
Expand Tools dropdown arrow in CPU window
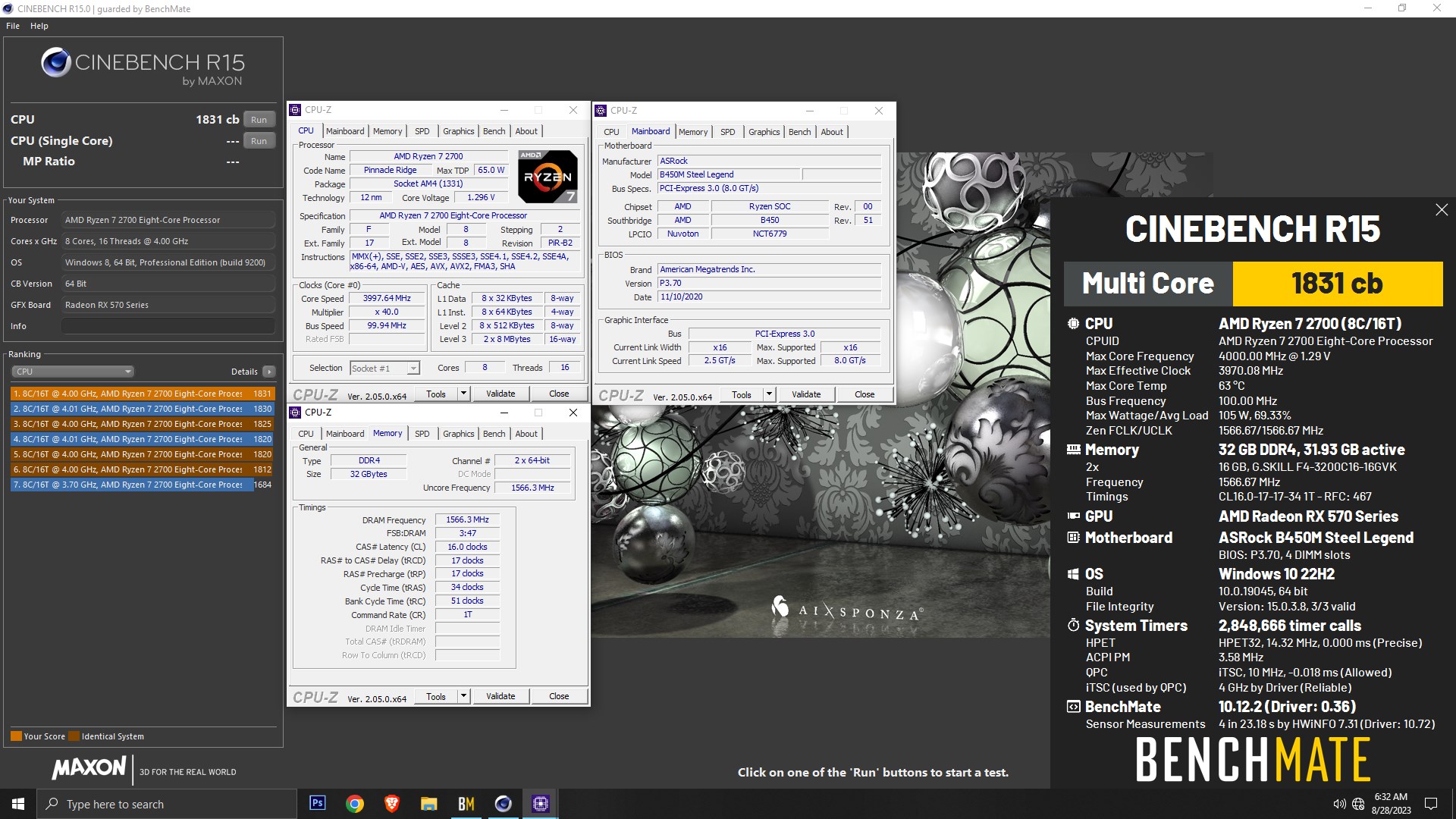tap(463, 394)
